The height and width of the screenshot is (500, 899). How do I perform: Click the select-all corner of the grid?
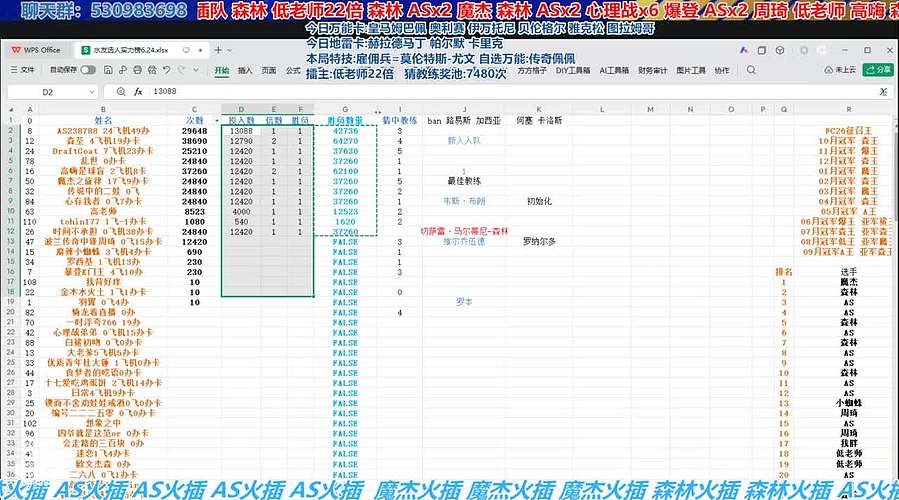coord(11,110)
